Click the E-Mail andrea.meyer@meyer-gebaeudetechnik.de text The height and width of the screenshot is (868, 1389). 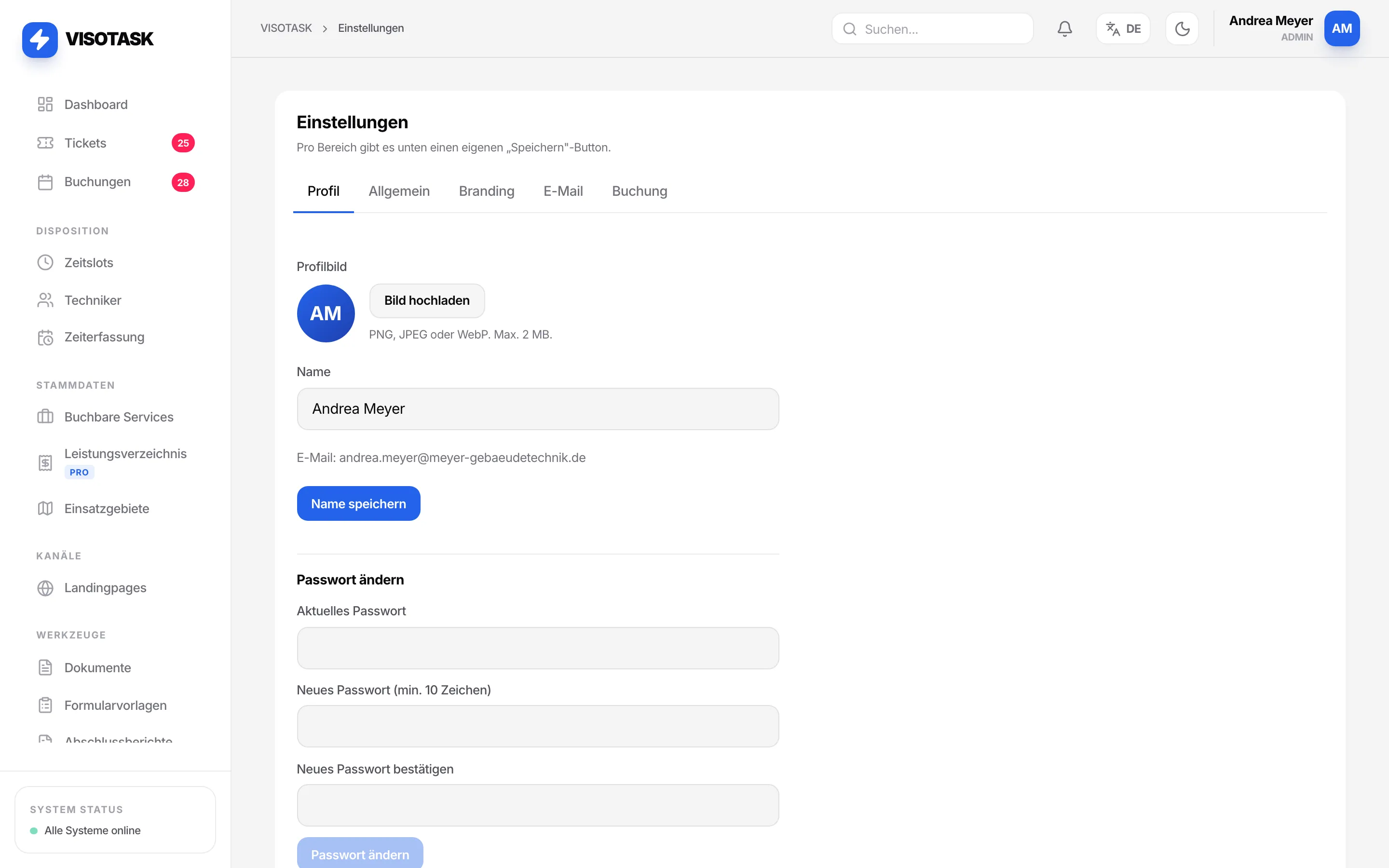click(441, 458)
